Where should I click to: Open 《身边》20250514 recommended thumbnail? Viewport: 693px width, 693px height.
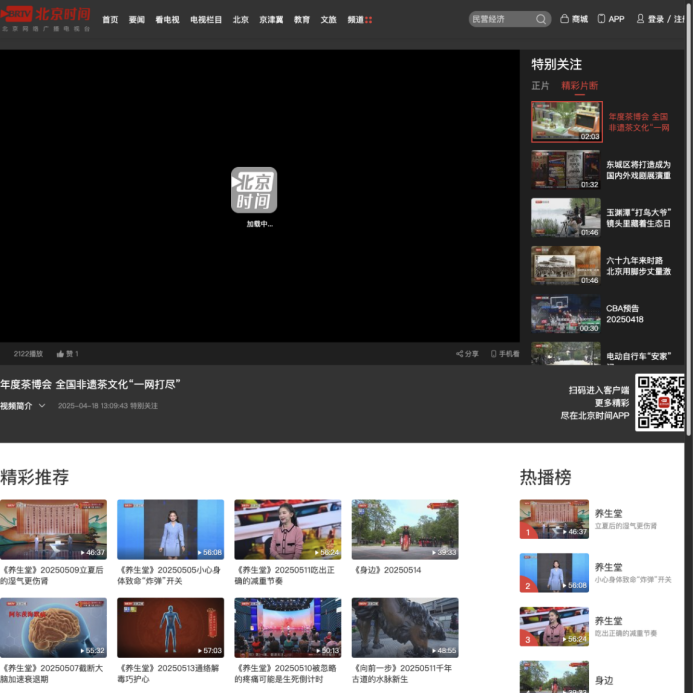(405, 529)
